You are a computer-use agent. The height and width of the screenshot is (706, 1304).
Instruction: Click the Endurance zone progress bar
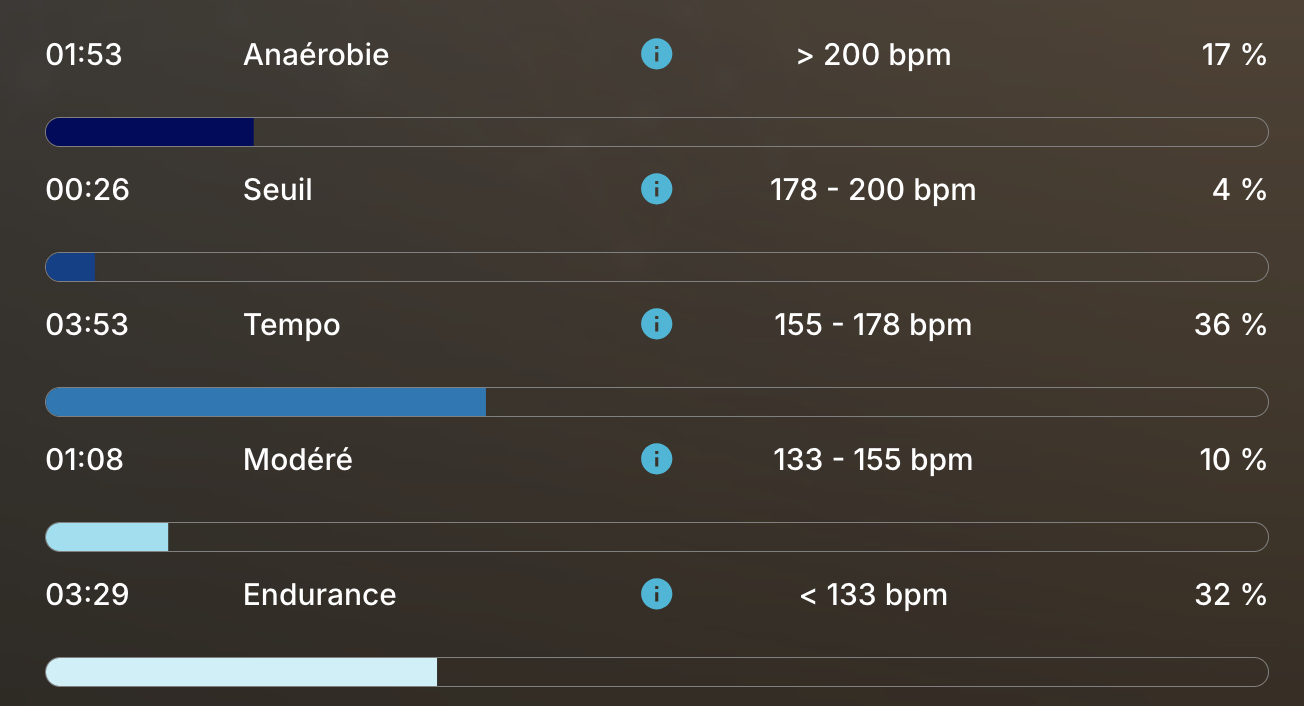[657, 672]
